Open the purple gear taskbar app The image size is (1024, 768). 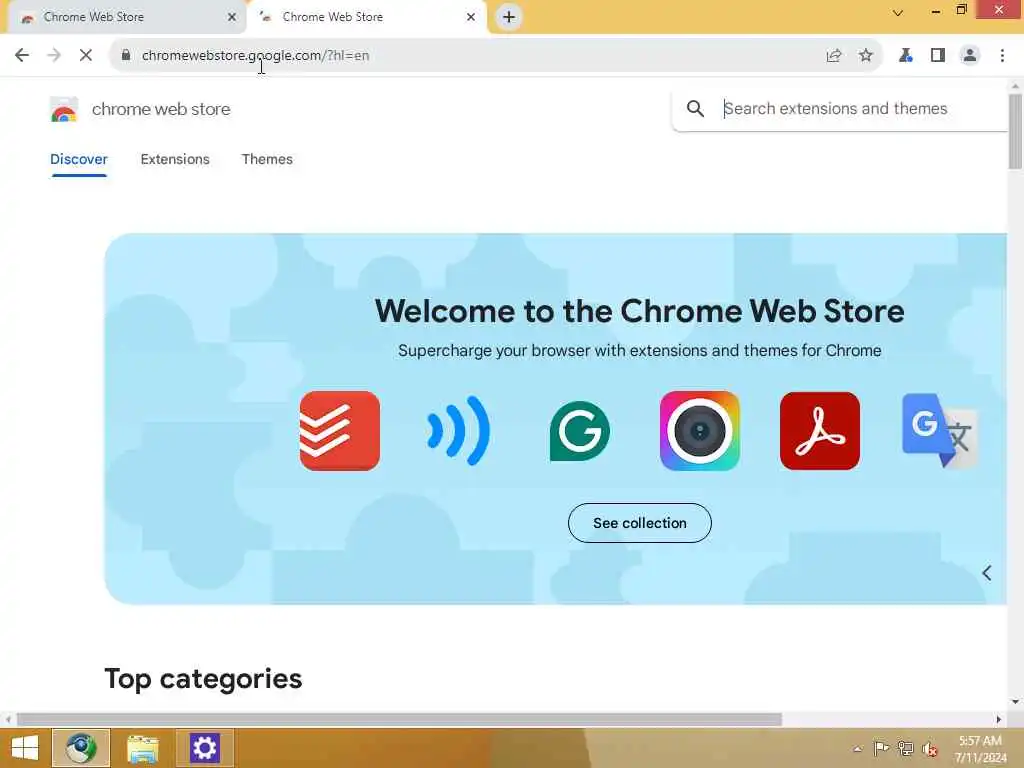[x=204, y=748]
